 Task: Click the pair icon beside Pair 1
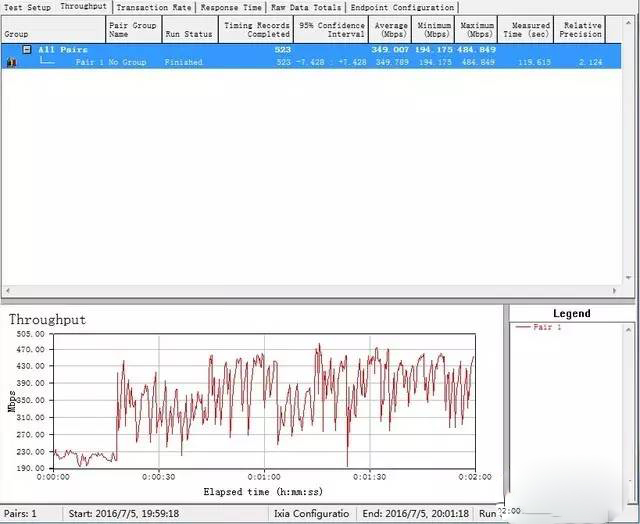[11, 62]
